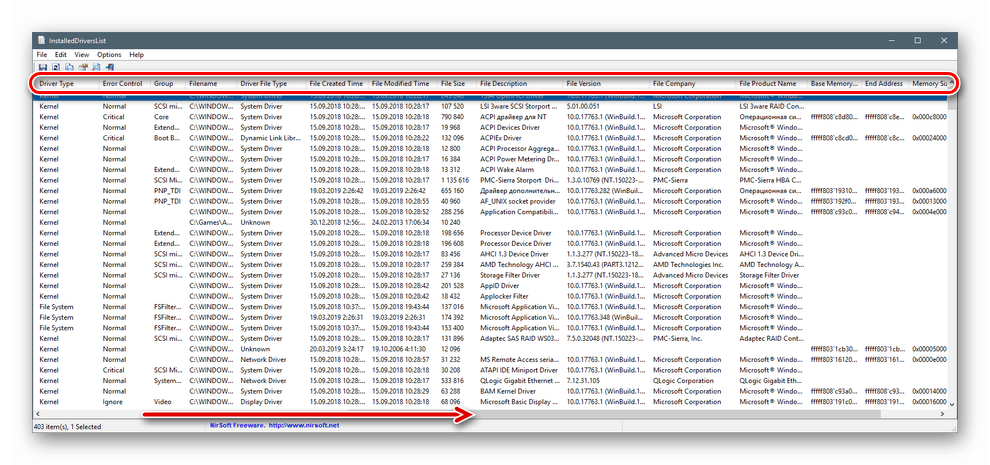Viewport: 990px width, 465px height.
Task: Click the File Modified Time column header
Action: tap(402, 83)
